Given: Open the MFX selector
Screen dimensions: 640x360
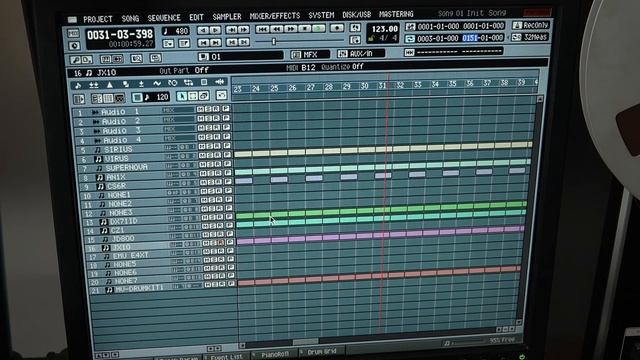Looking at the screenshot, I should [310, 54].
